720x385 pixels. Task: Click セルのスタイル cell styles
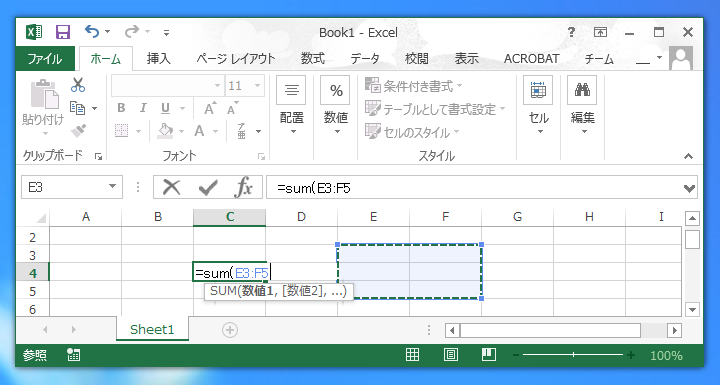coord(412,132)
